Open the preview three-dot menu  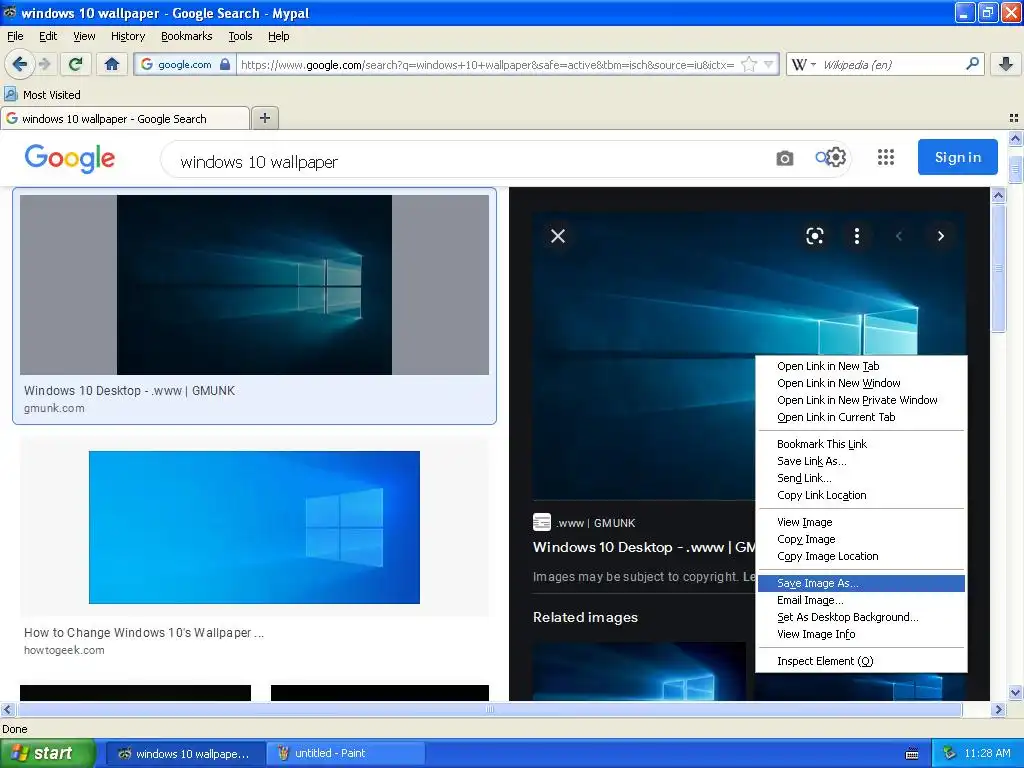tap(857, 236)
